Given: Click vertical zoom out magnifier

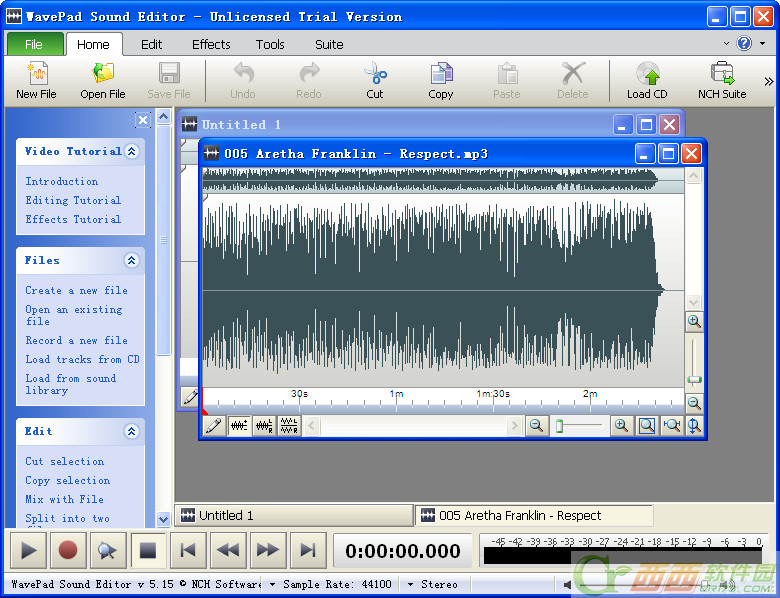Looking at the screenshot, I should coord(694,403).
